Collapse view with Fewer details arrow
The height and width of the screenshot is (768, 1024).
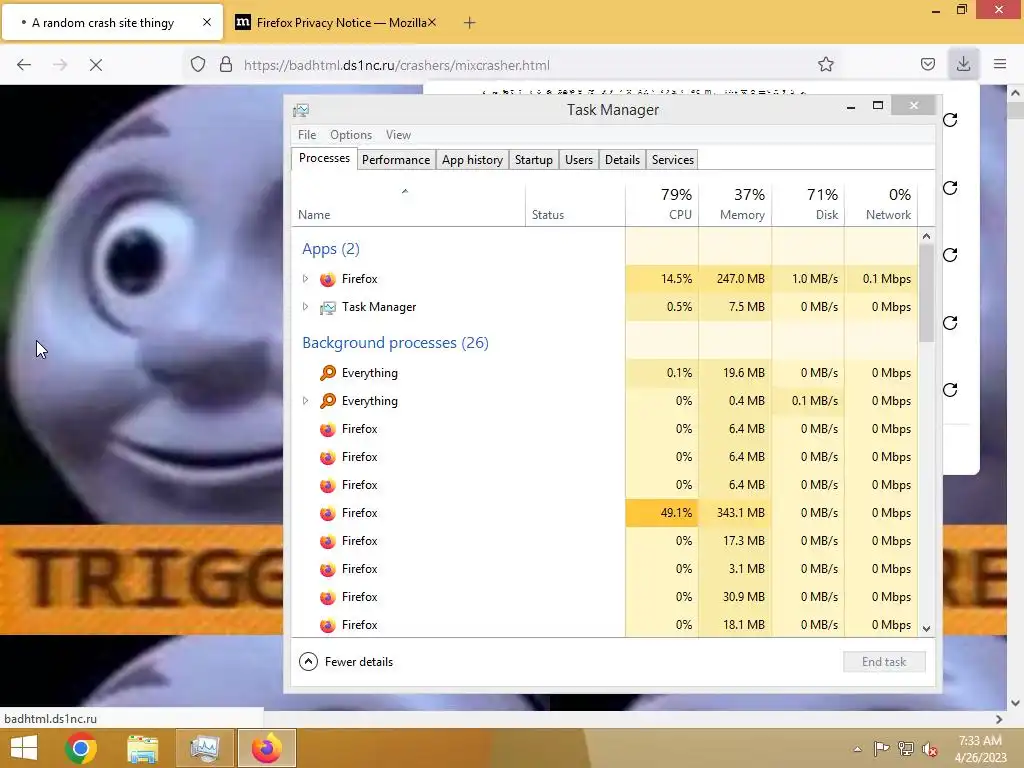pos(308,662)
